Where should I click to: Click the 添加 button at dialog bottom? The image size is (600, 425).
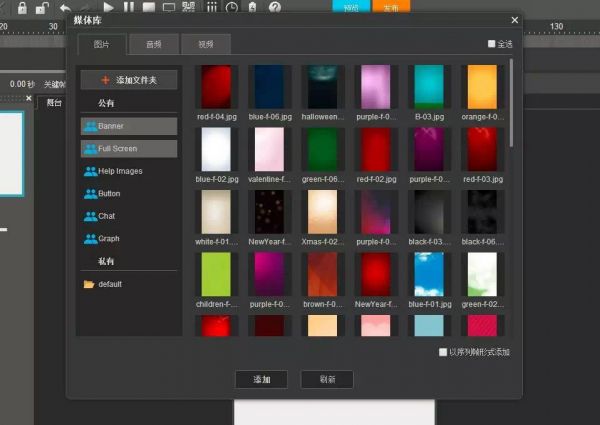click(261, 379)
